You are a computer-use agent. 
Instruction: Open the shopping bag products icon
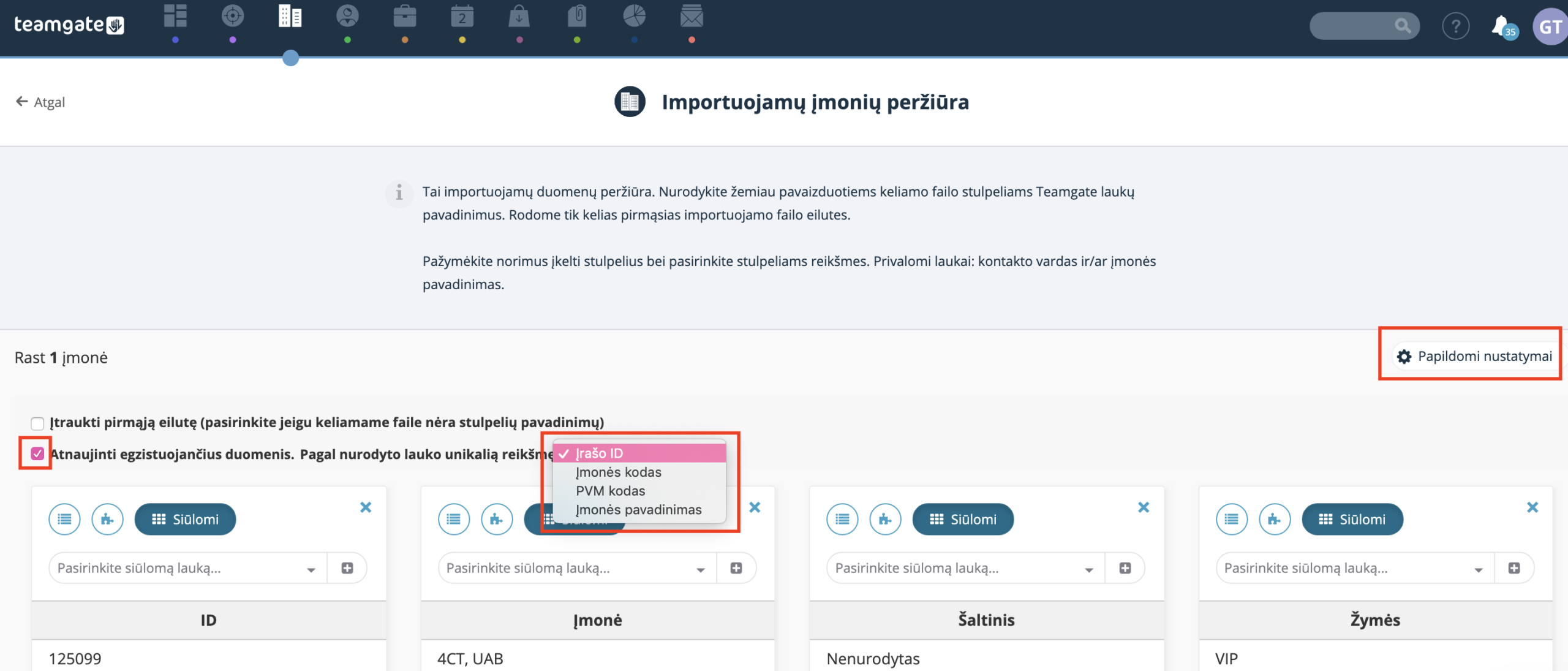519,17
